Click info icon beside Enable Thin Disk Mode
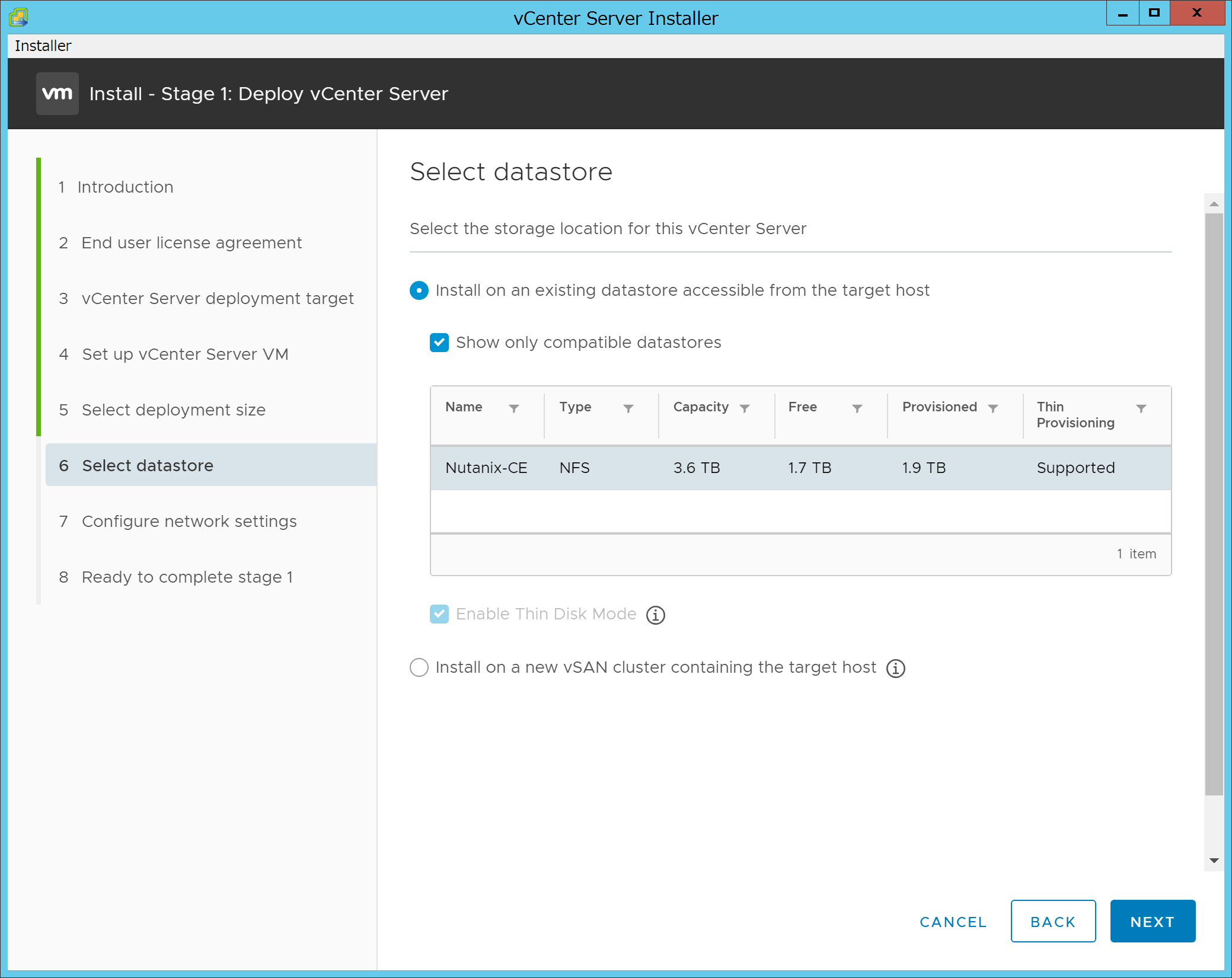1232x978 pixels. (x=656, y=615)
